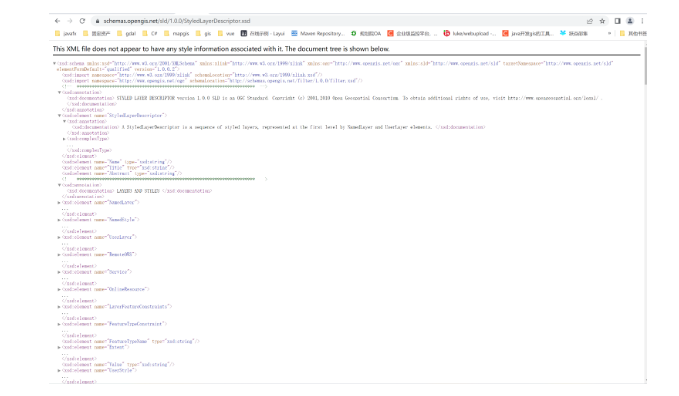Click the StyledLayerDescriptor.xsd URL in address bar
This screenshot has width=679, height=396.
click(177, 21)
